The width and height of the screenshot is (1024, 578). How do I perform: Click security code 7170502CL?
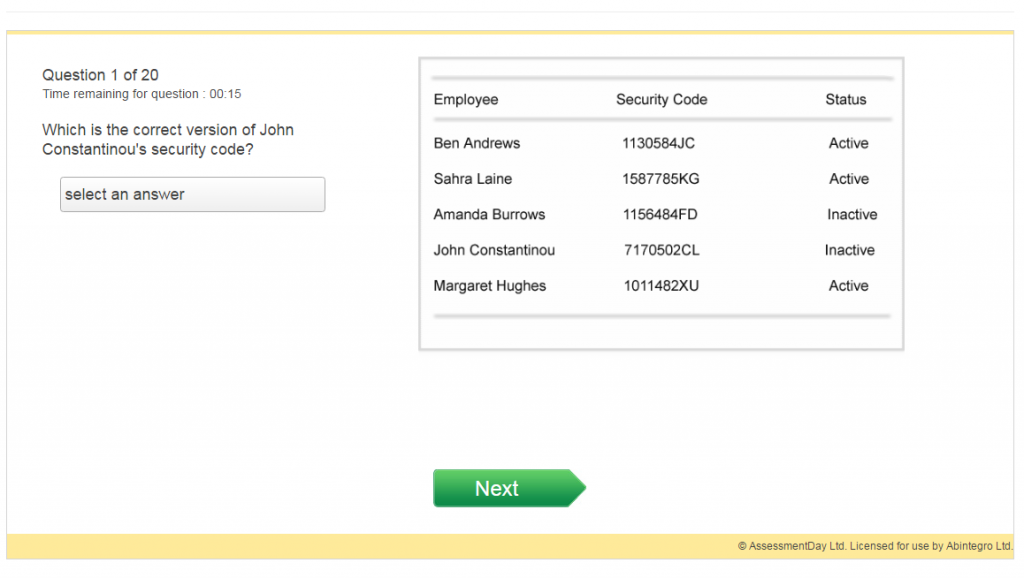click(662, 250)
